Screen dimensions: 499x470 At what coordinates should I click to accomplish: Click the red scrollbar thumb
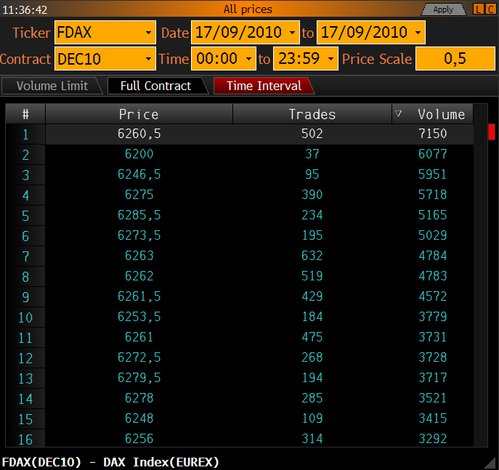point(492,132)
